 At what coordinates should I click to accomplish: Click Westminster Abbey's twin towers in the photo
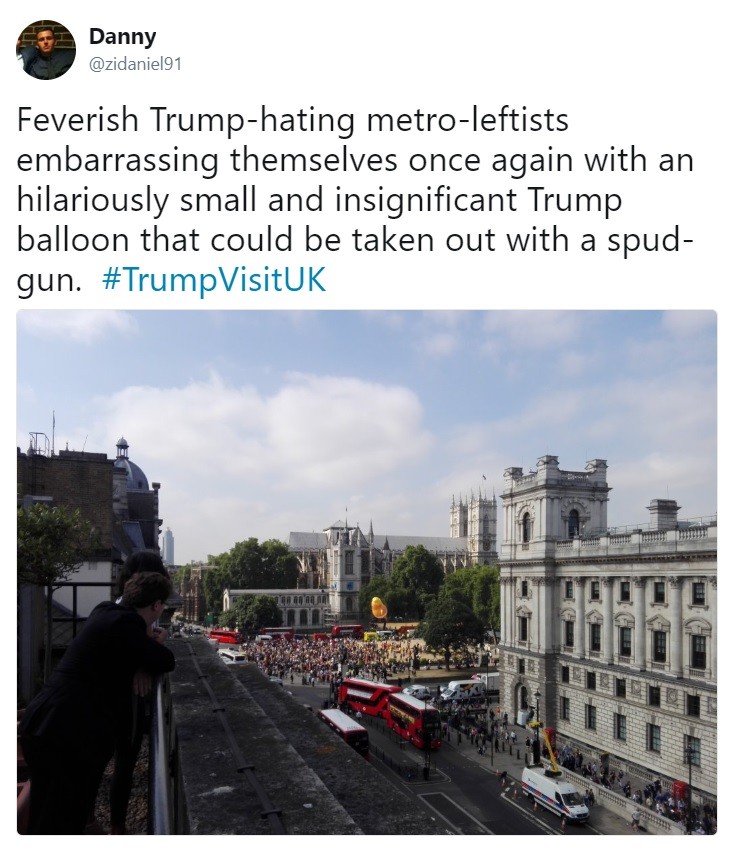click(473, 519)
